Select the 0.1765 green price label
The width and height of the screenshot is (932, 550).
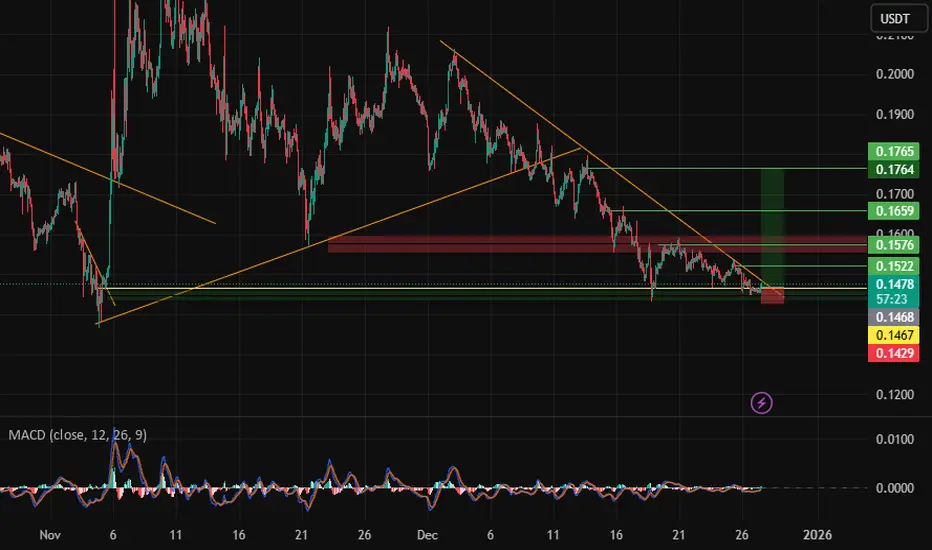(x=893, y=152)
